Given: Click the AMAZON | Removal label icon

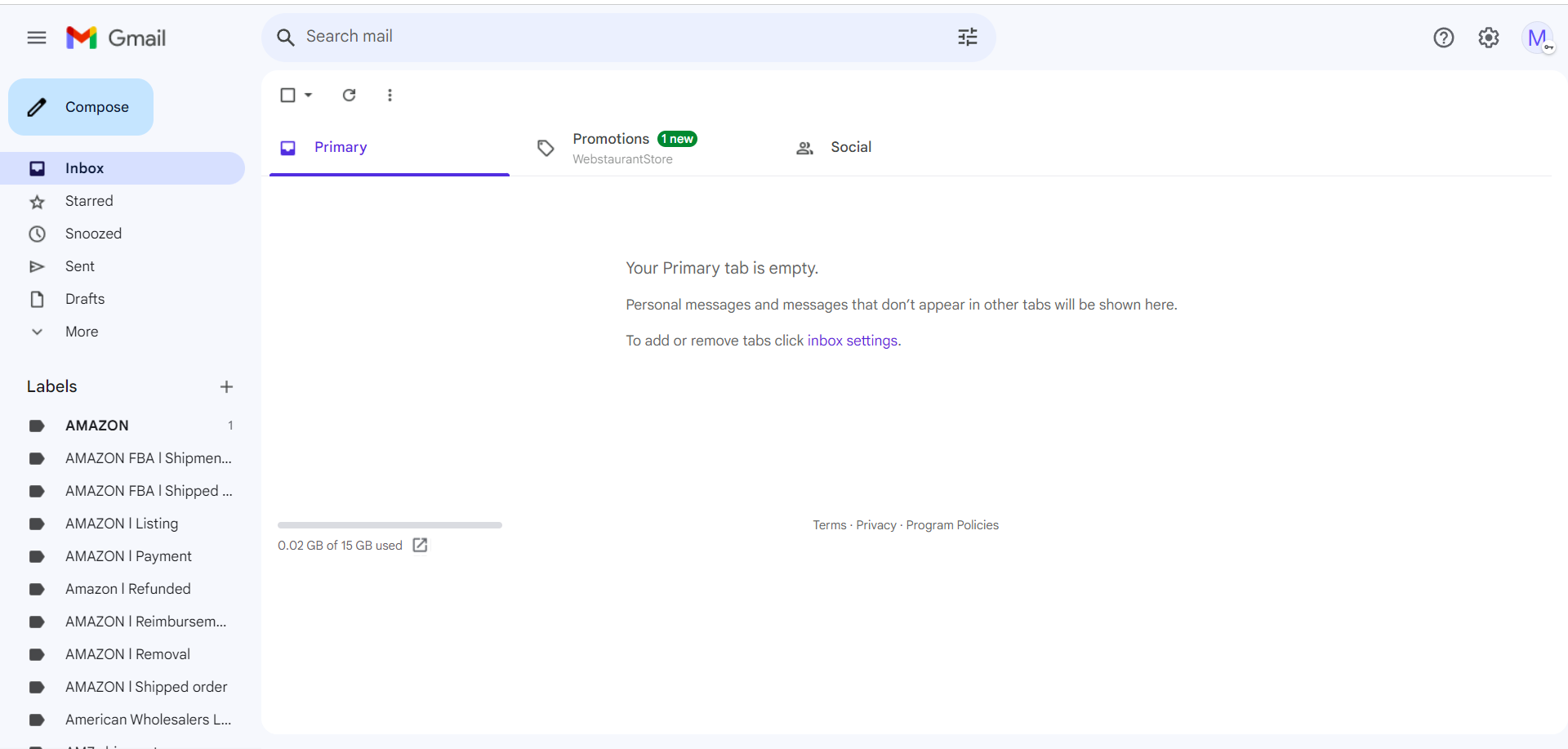Looking at the screenshot, I should coord(37,654).
